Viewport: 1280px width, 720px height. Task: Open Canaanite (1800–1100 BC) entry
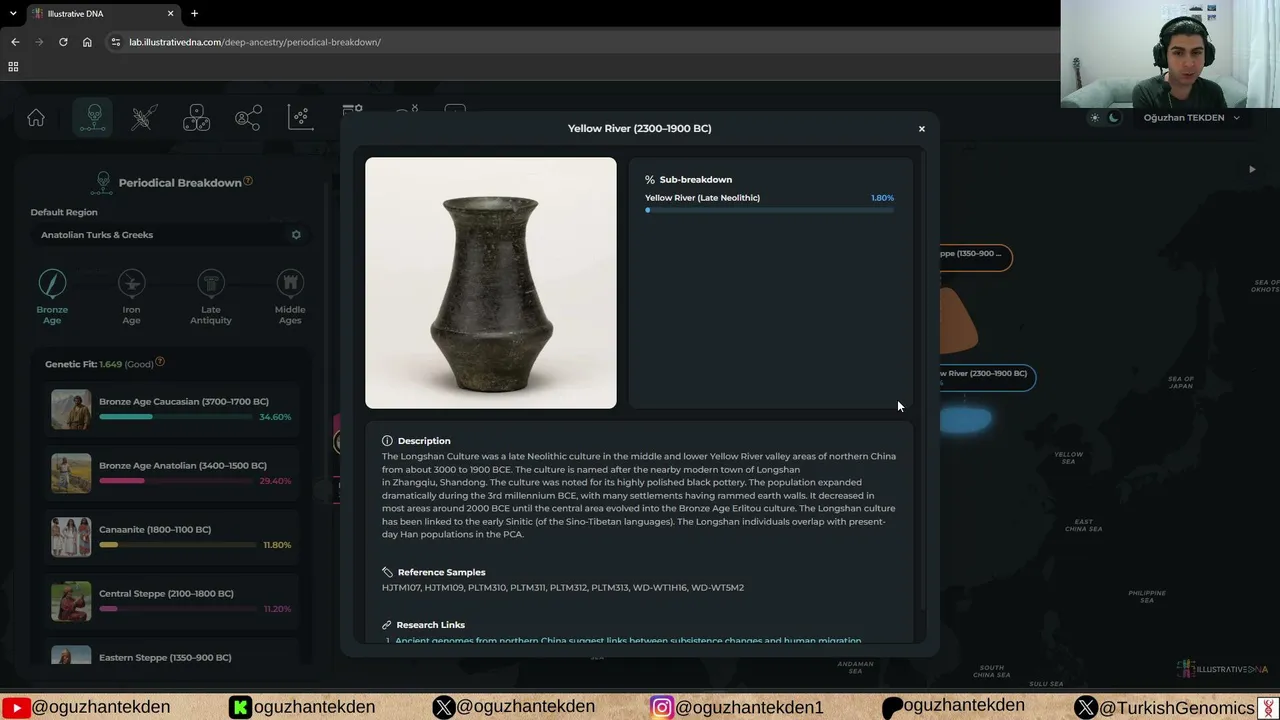pyautogui.click(x=172, y=537)
